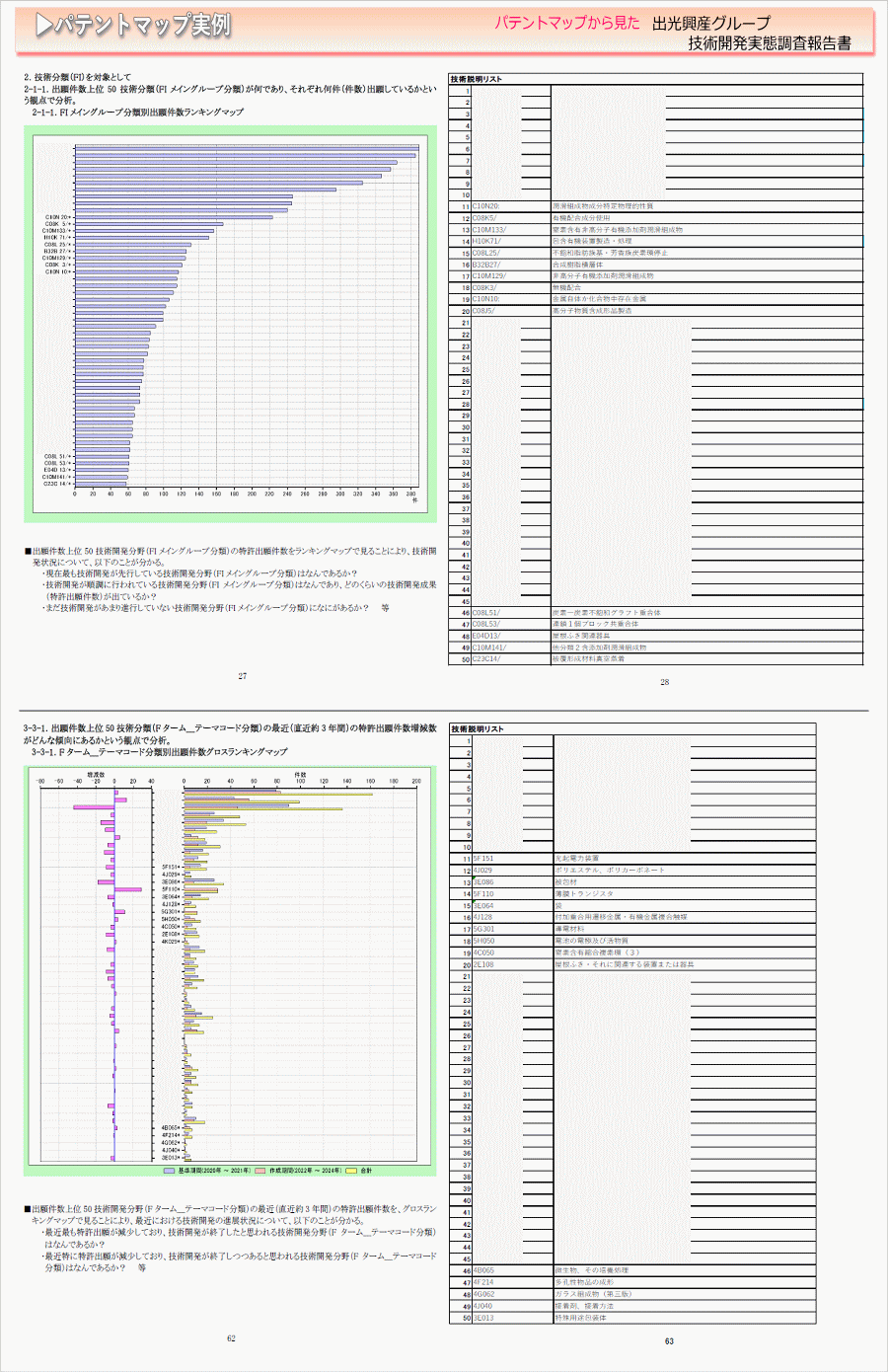Click the 技術説明リスト header of the upper table
The width and height of the screenshot is (888, 1372).
pos(477,79)
